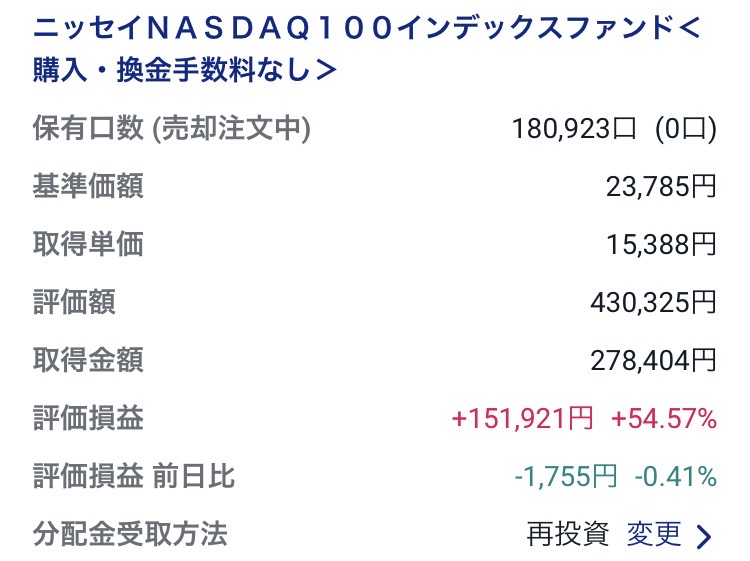Click the 再投資 distribution setting text

[567, 533]
